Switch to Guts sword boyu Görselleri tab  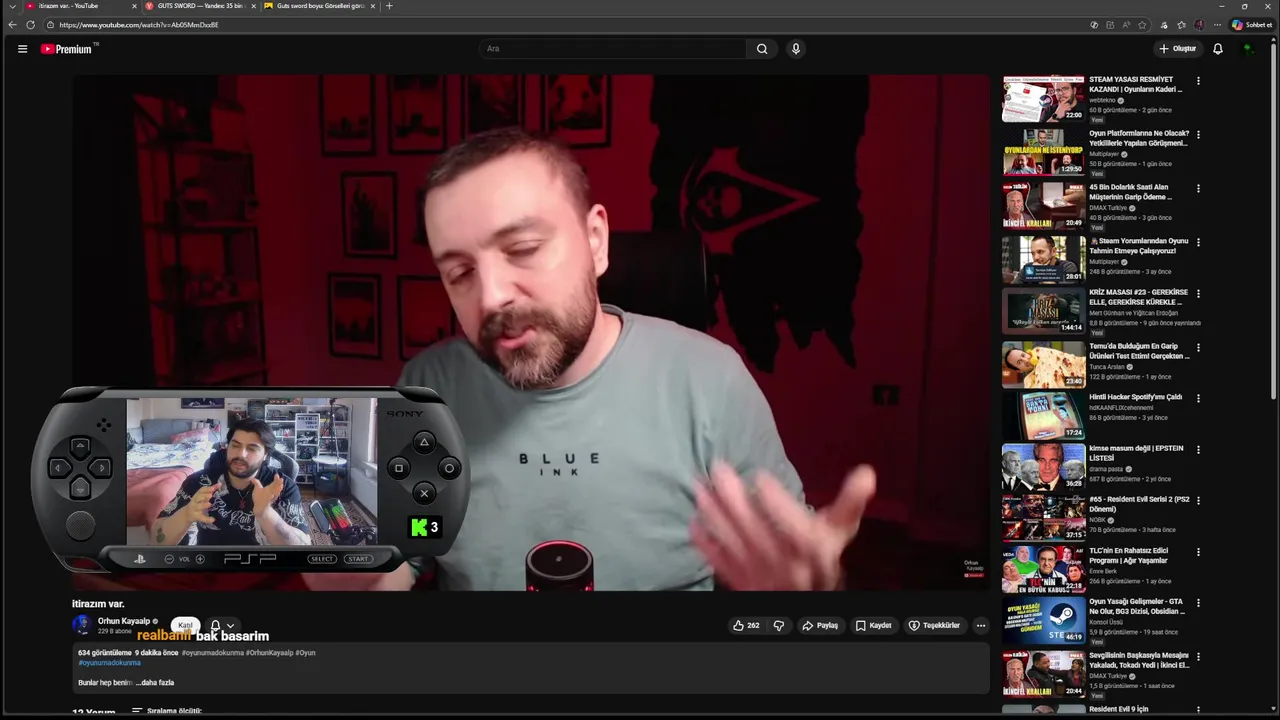pyautogui.click(x=320, y=6)
